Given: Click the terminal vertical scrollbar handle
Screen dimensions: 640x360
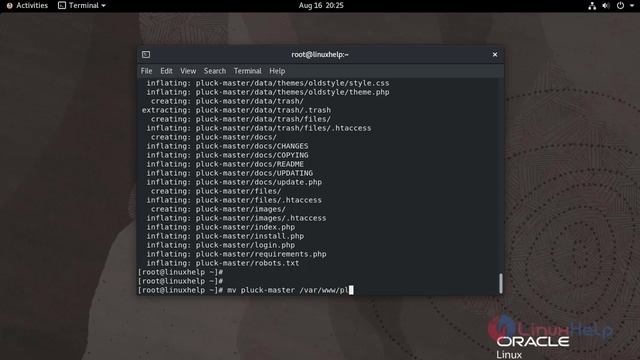Looking at the screenshot, I should click(501, 283).
